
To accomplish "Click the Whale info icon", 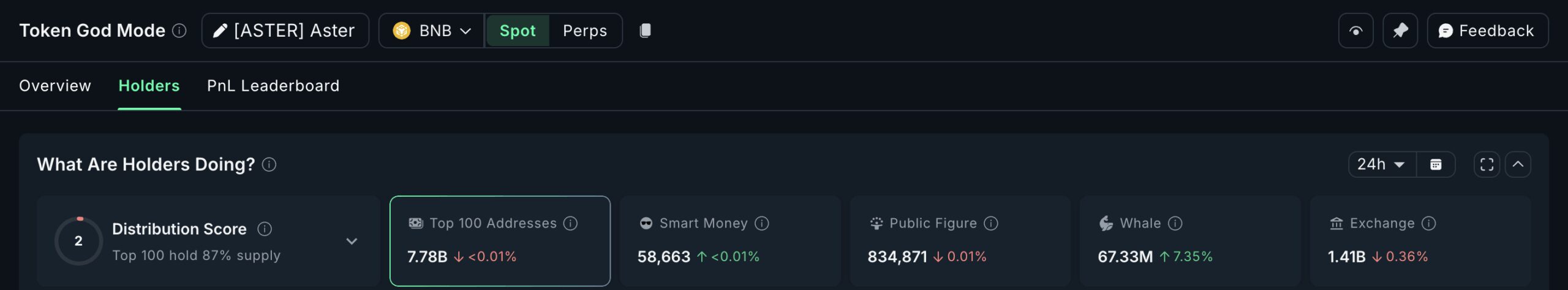I will [1175, 223].
